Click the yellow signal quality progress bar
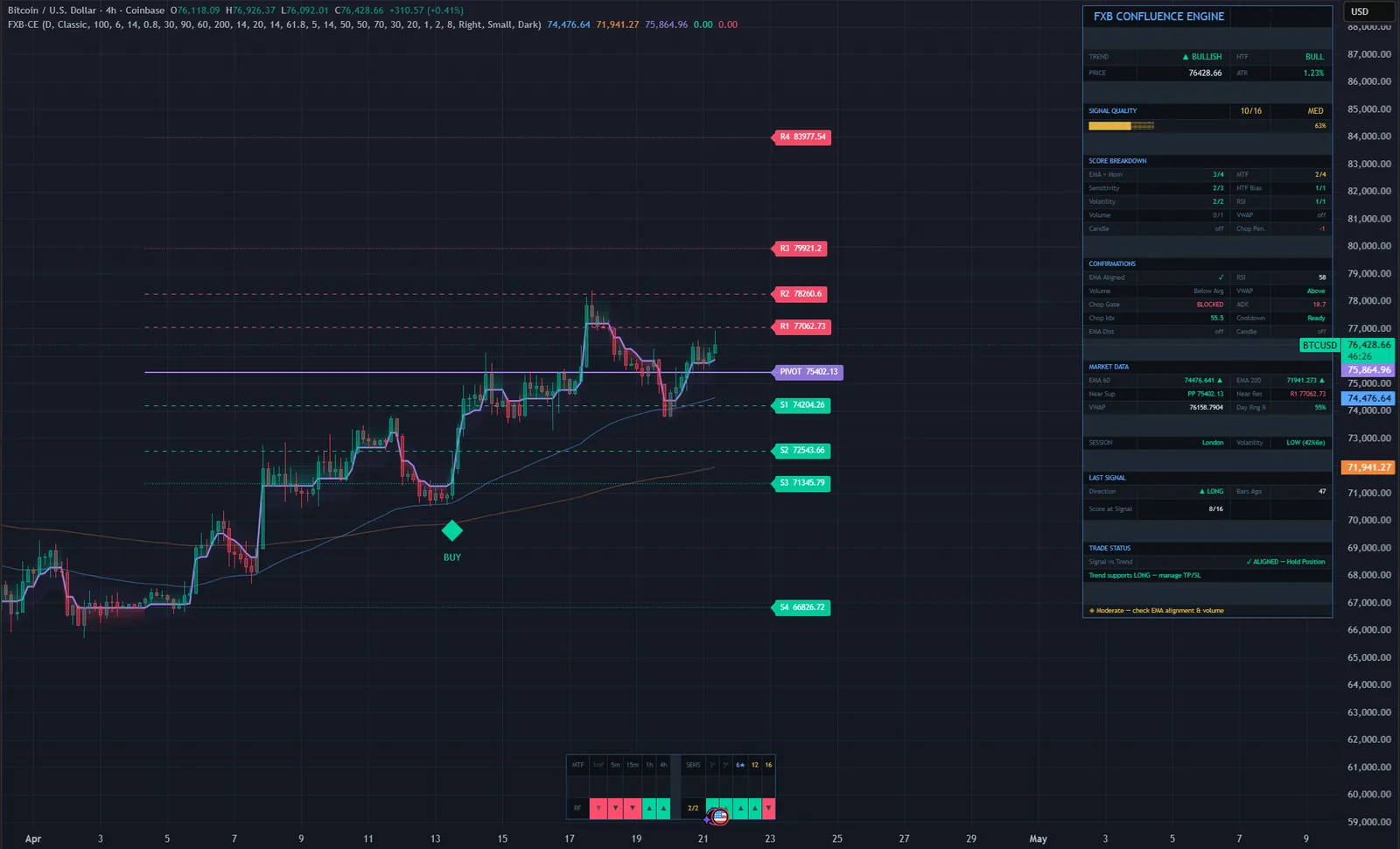 pos(1121,126)
